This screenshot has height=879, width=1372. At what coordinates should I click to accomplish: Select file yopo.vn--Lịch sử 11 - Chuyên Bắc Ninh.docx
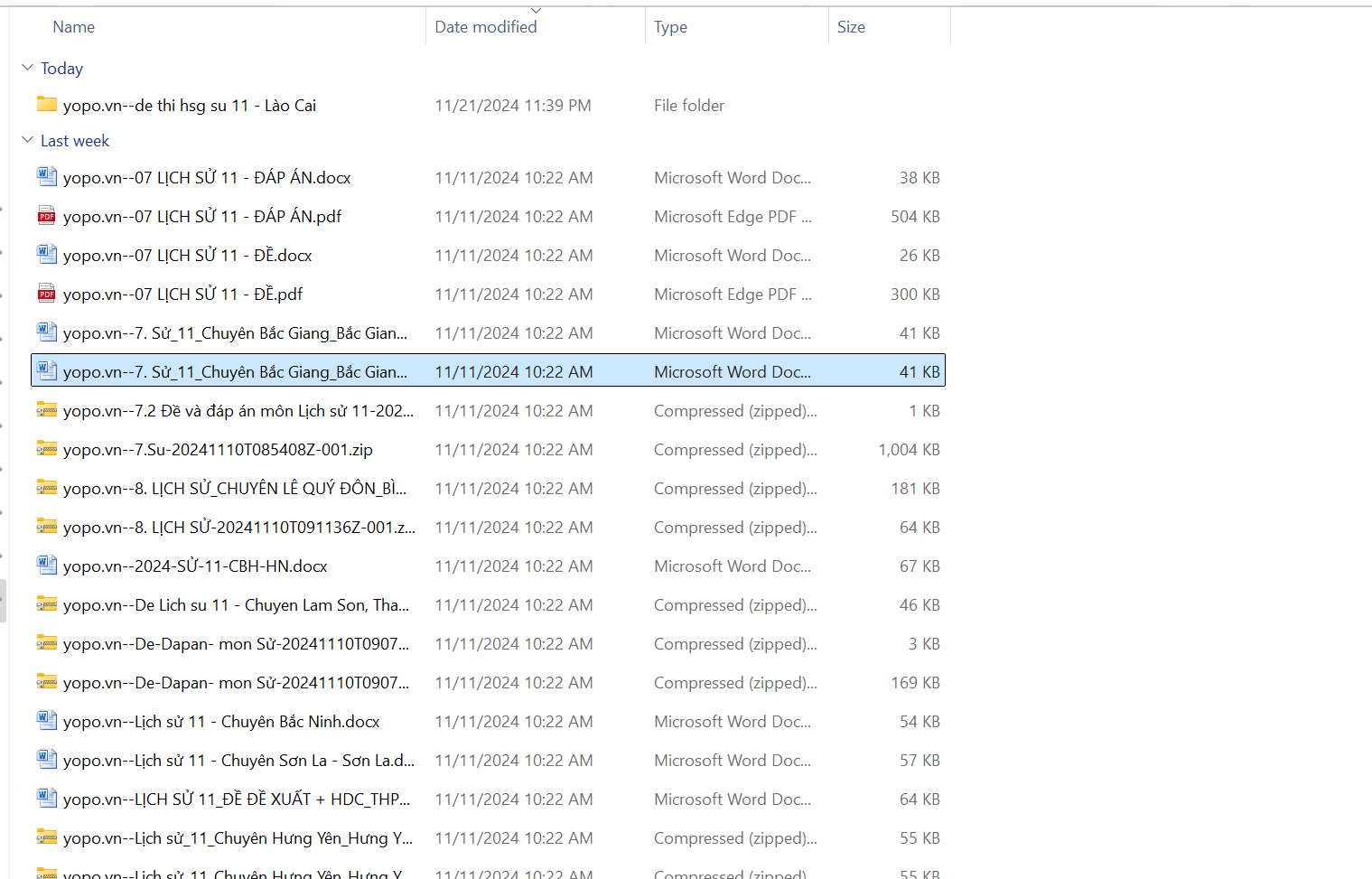click(x=221, y=722)
